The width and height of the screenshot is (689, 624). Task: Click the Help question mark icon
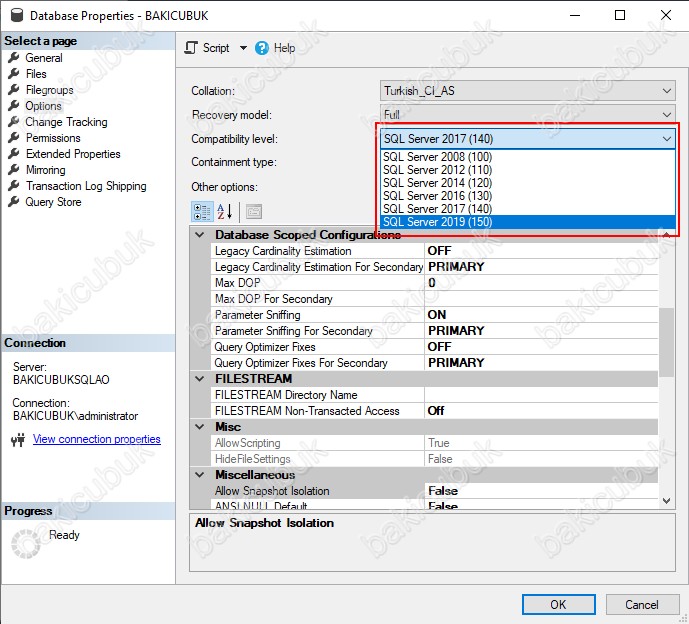(x=261, y=47)
